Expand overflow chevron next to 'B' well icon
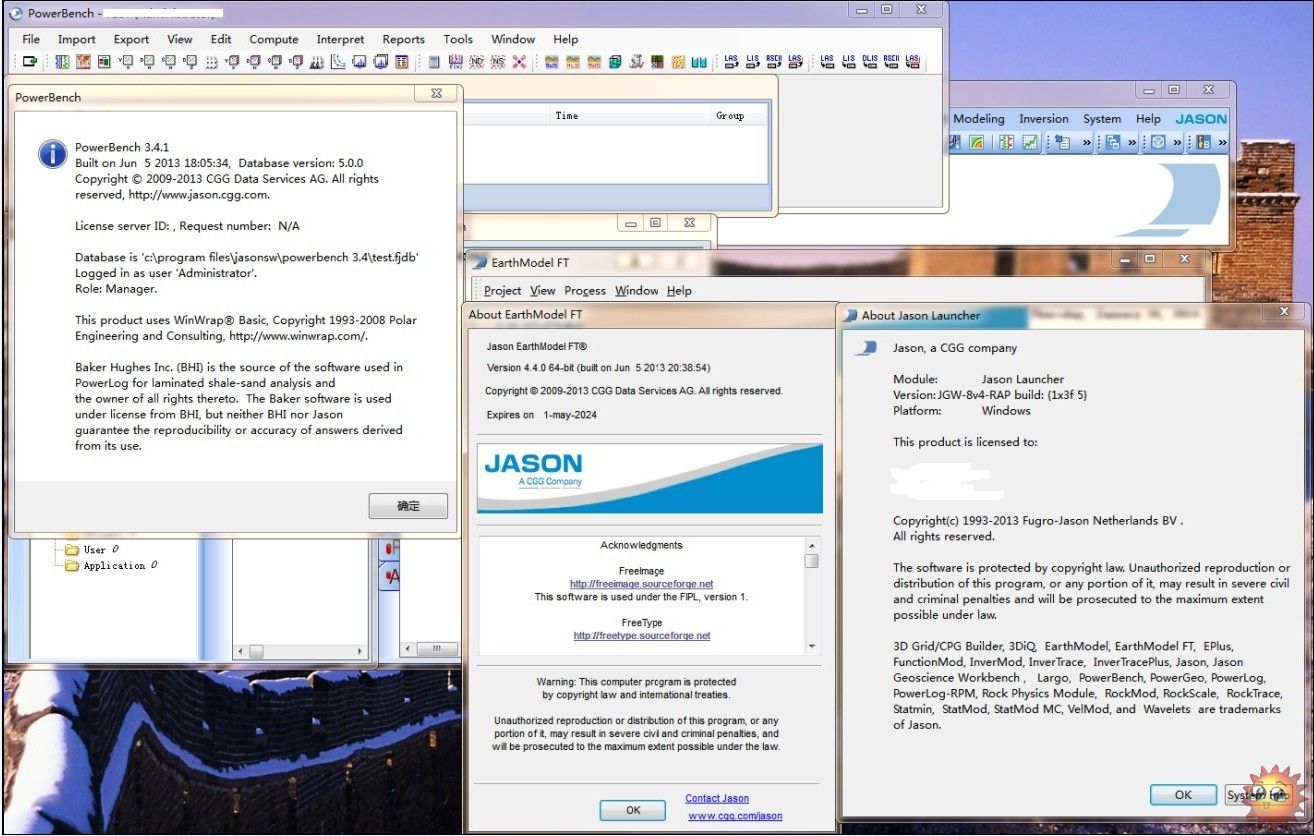Image resolution: width=1314 pixels, height=836 pixels. point(1223,143)
